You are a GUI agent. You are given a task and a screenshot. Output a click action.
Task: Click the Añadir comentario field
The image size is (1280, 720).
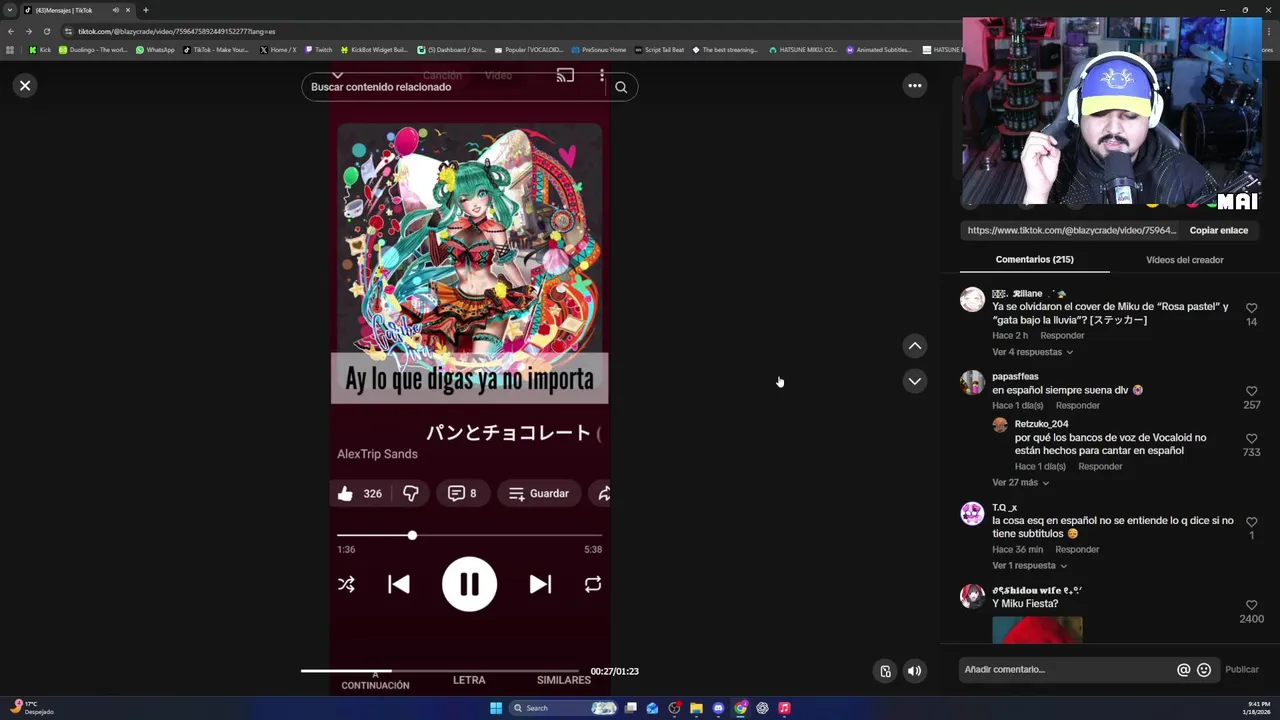pos(1065,670)
